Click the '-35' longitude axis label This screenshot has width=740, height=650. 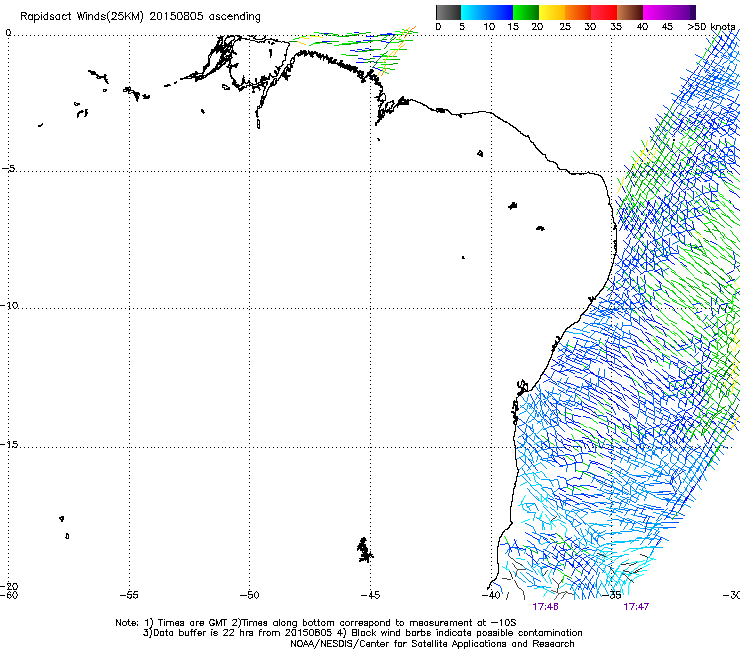pos(612,595)
